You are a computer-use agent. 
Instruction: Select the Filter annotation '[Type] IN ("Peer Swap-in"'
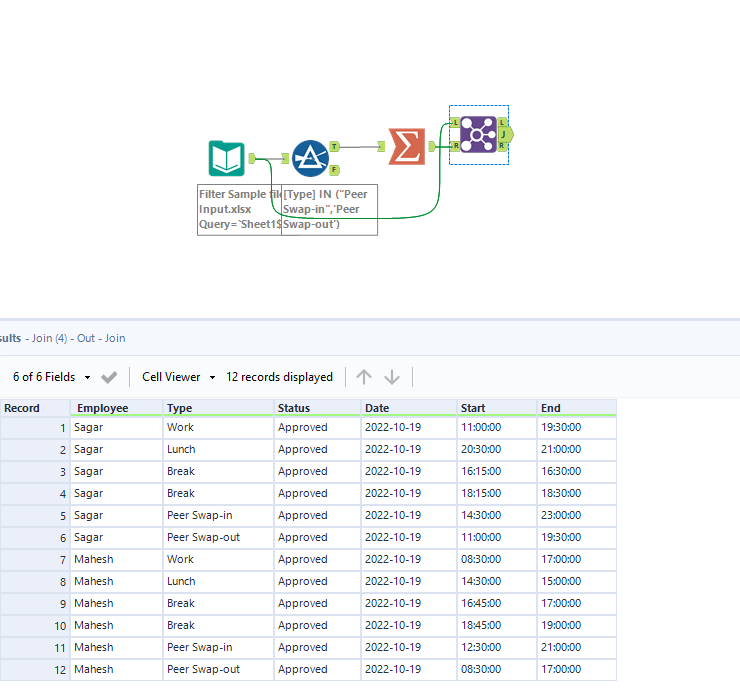(329, 209)
